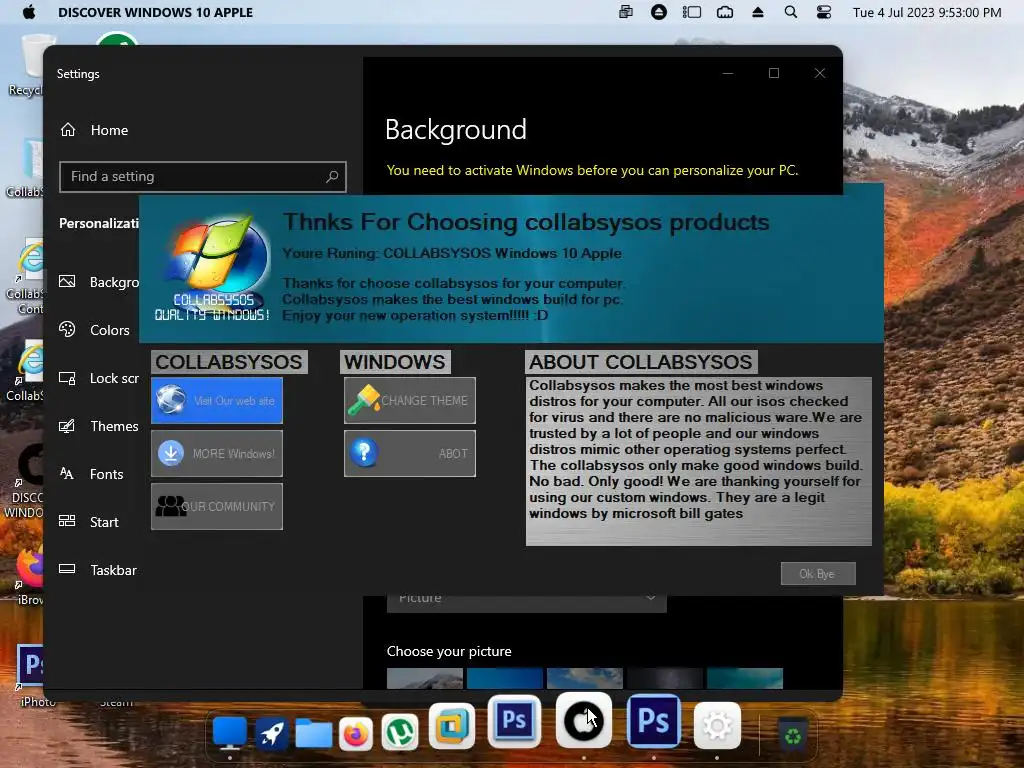Dismiss the dialog with Ok Bye

click(818, 573)
